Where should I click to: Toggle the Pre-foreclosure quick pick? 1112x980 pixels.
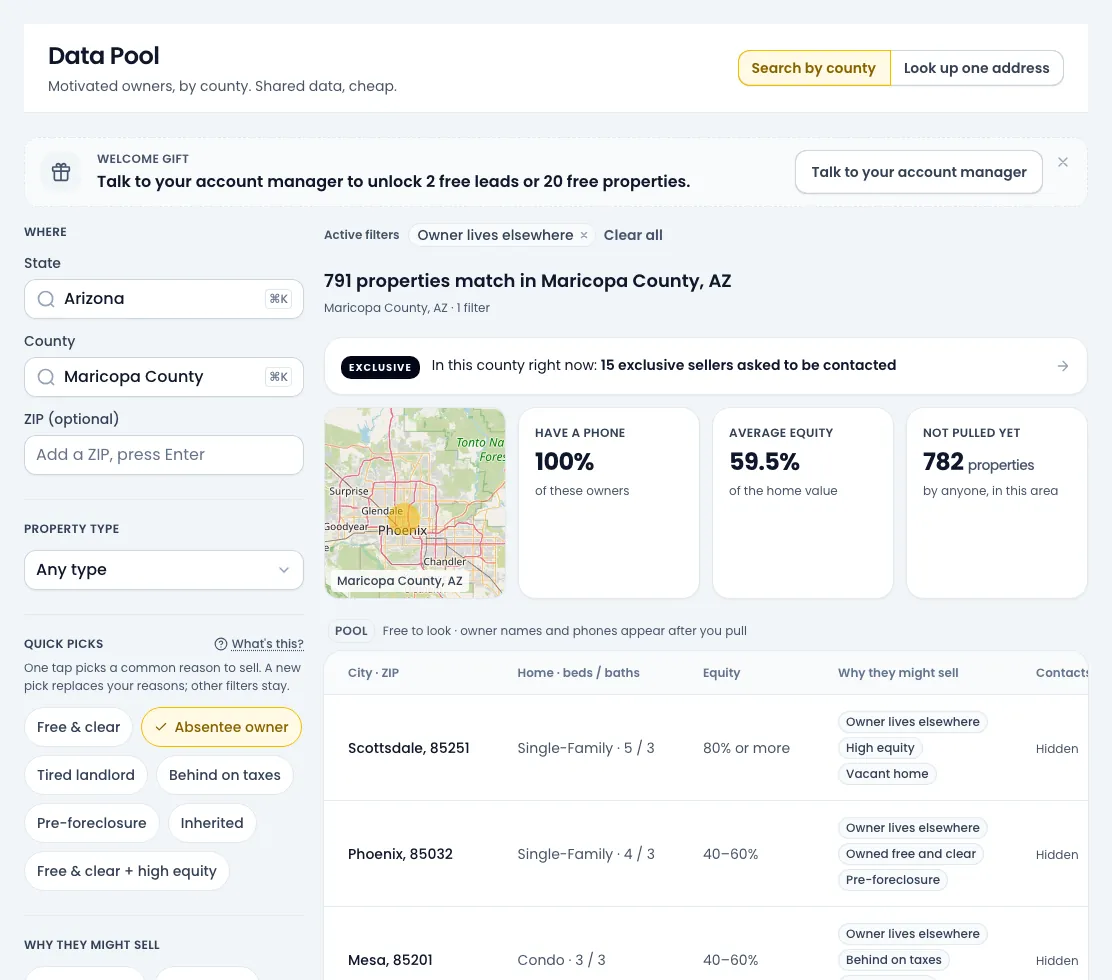coord(91,823)
